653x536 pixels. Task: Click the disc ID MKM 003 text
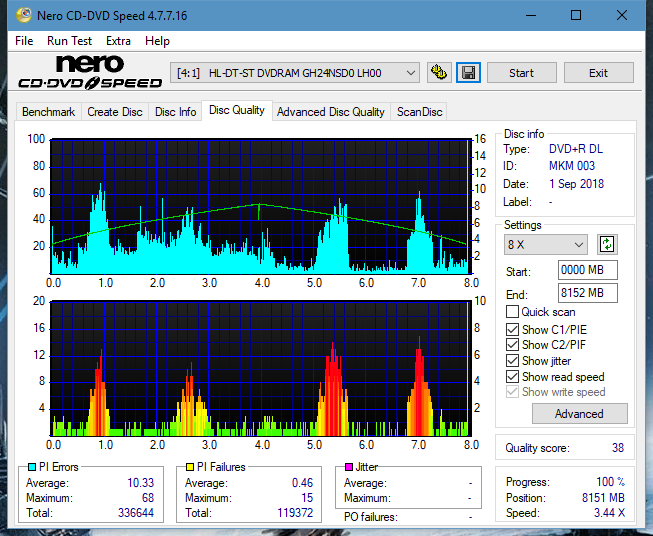tap(572, 166)
